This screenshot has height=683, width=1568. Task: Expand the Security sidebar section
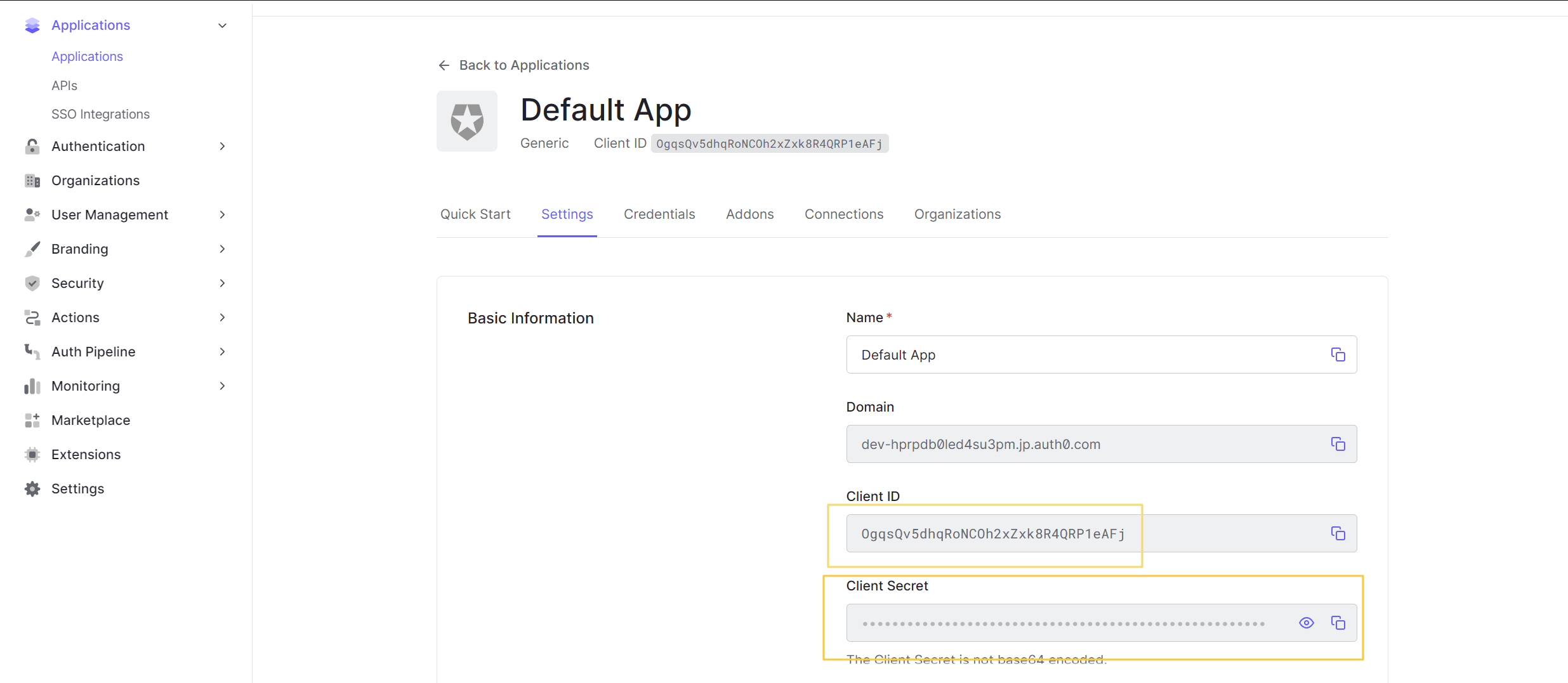click(x=222, y=283)
